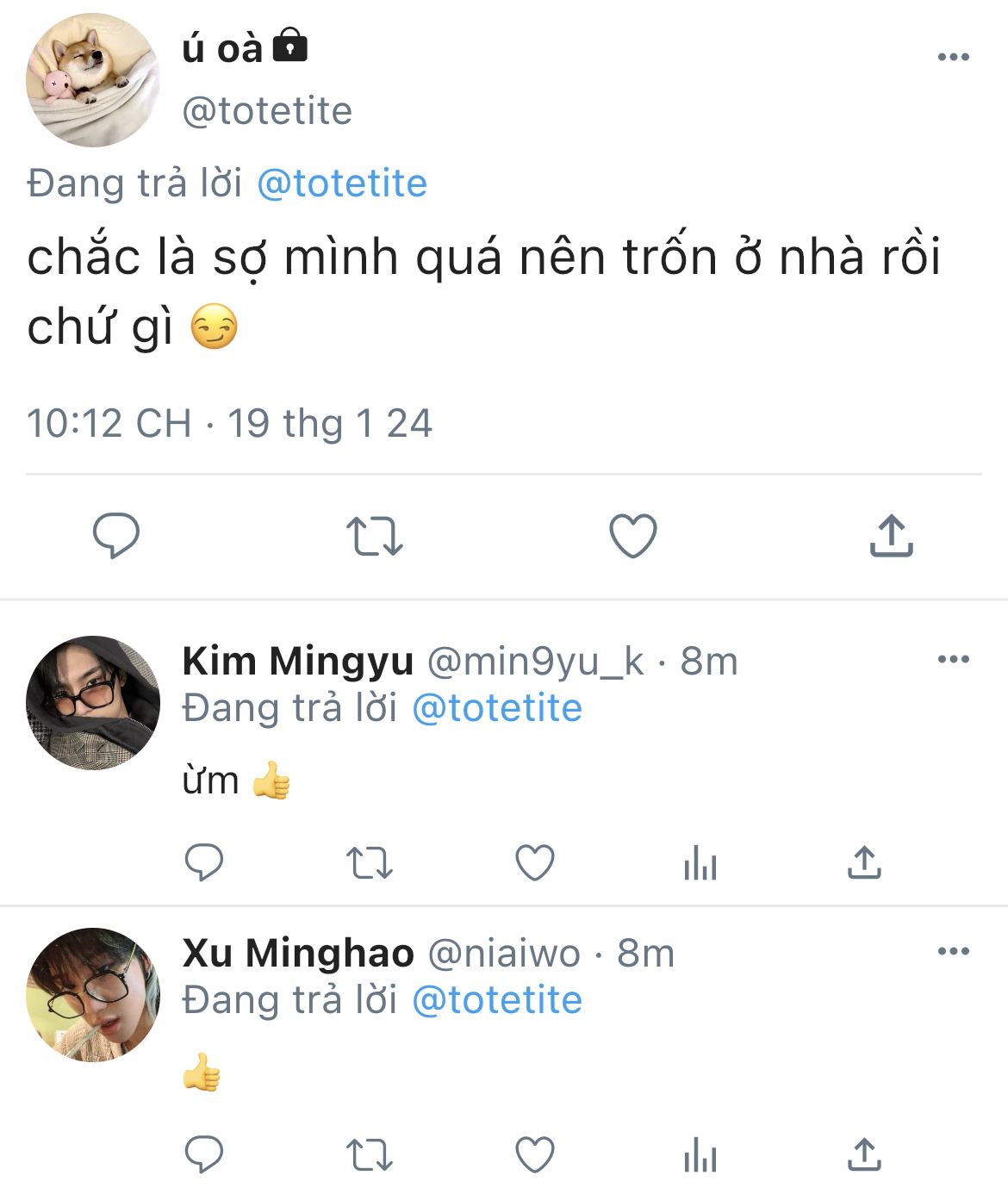View analytics for Xu Minghao's reply

pyautogui.click(x=700, y=1154)
